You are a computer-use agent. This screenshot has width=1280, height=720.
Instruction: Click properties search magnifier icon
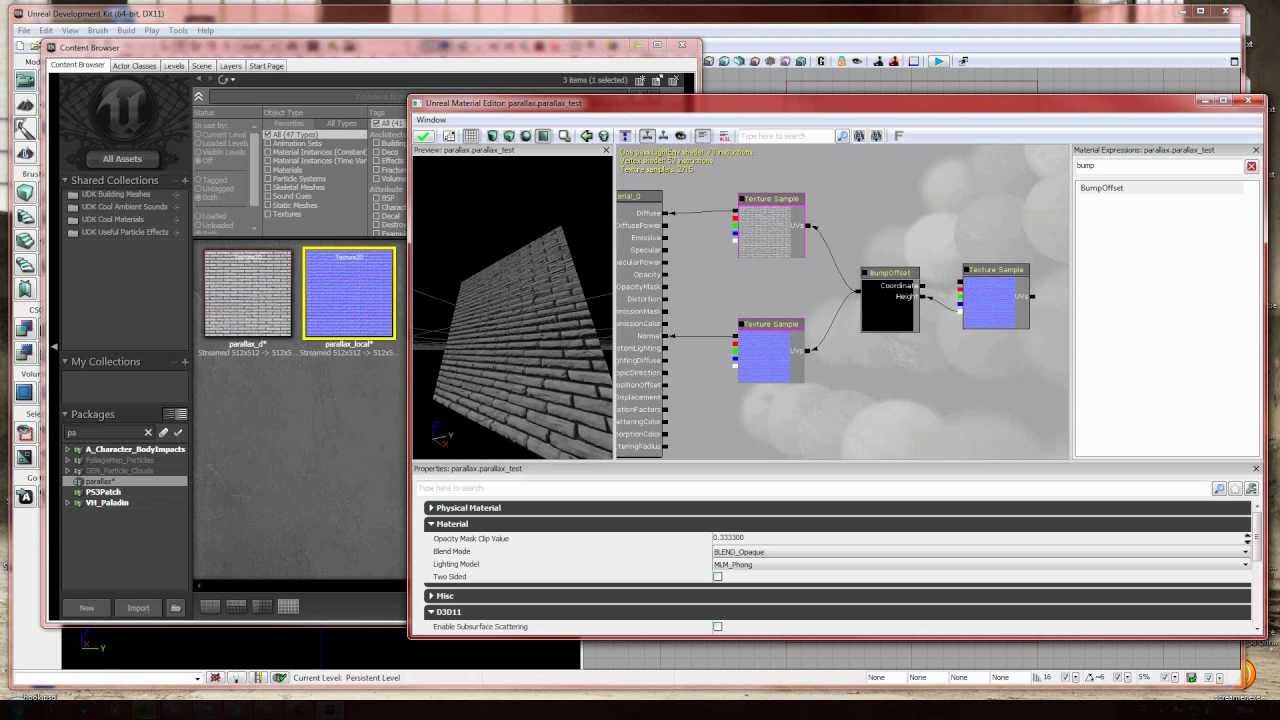[x=1219, y=488]
